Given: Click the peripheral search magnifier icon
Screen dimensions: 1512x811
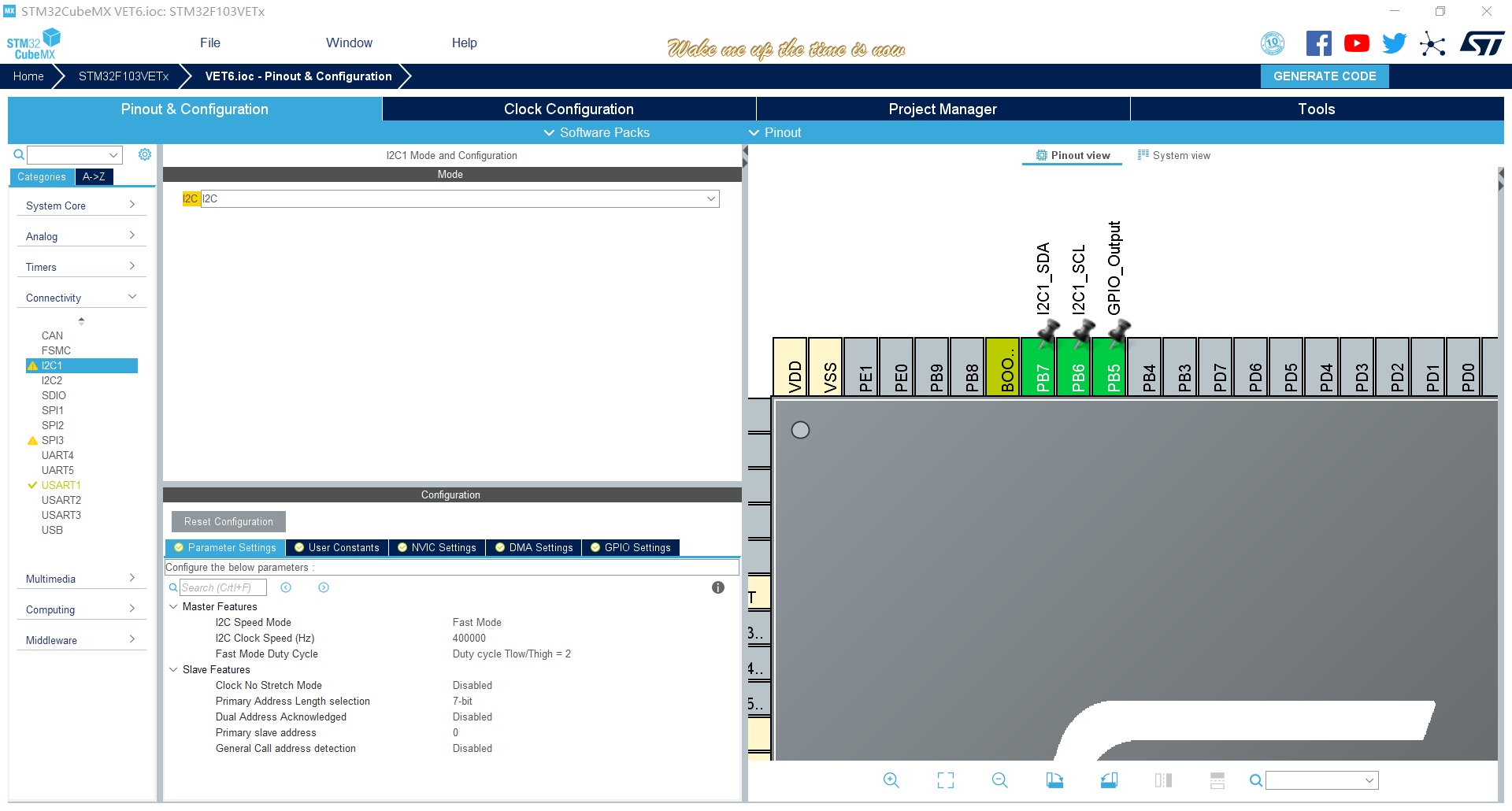Looking at the screenshot, I should (19, 154).
